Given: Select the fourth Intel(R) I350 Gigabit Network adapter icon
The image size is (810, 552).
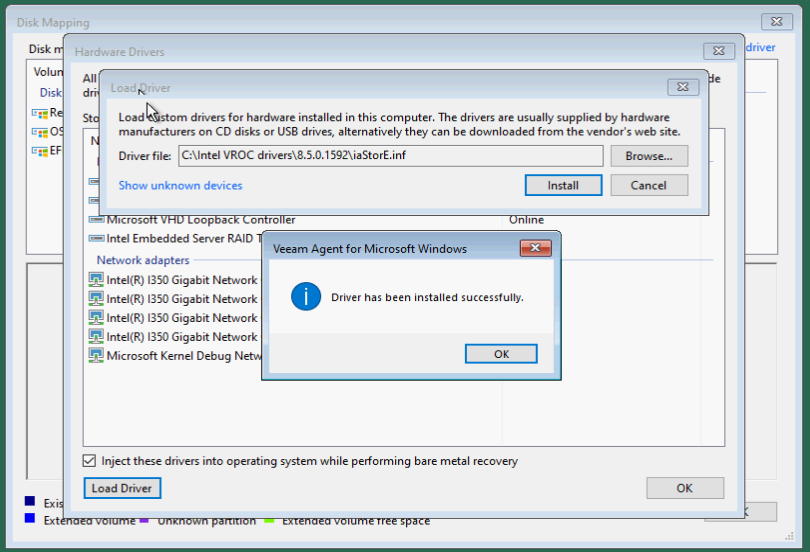Looking at the screenshot, I should (x=96, y=337).
